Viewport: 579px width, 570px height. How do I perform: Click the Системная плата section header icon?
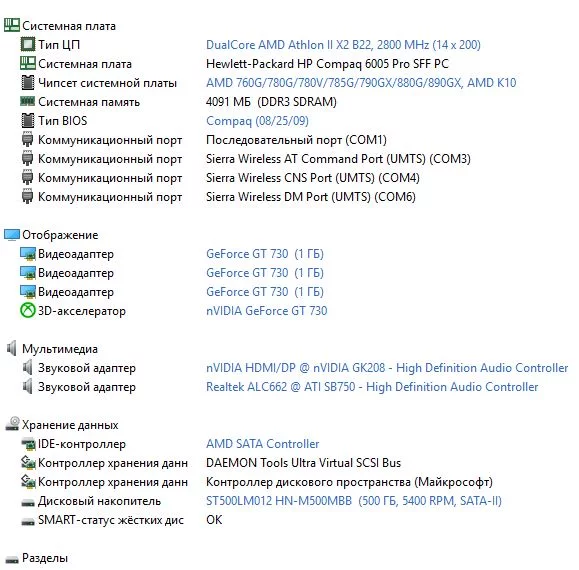coord(11,25)
